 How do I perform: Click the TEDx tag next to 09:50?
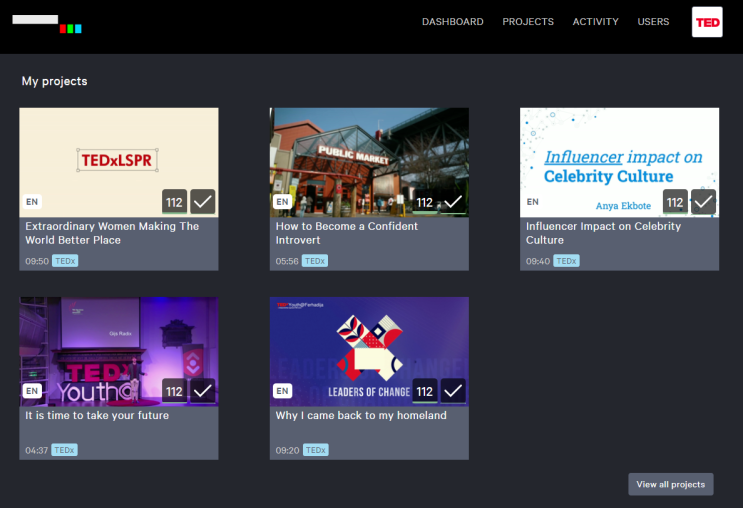[x=65, y=261]
